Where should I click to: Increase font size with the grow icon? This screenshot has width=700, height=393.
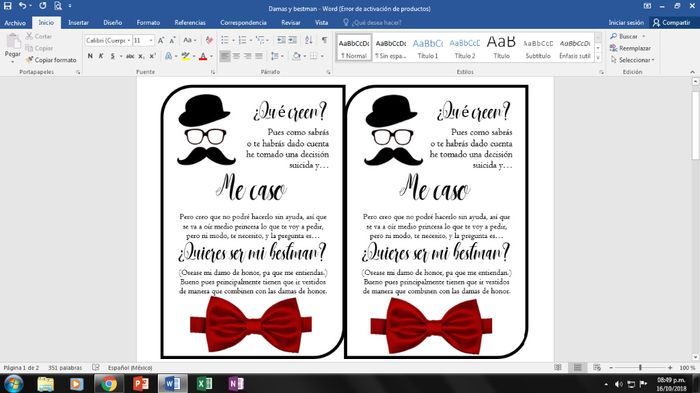161,40
